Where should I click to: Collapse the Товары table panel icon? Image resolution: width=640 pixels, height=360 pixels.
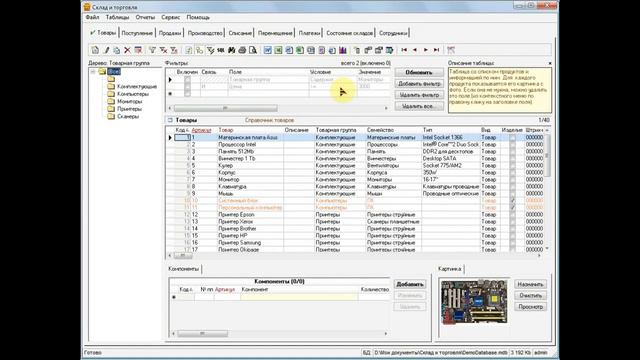[x=170, y=120]
